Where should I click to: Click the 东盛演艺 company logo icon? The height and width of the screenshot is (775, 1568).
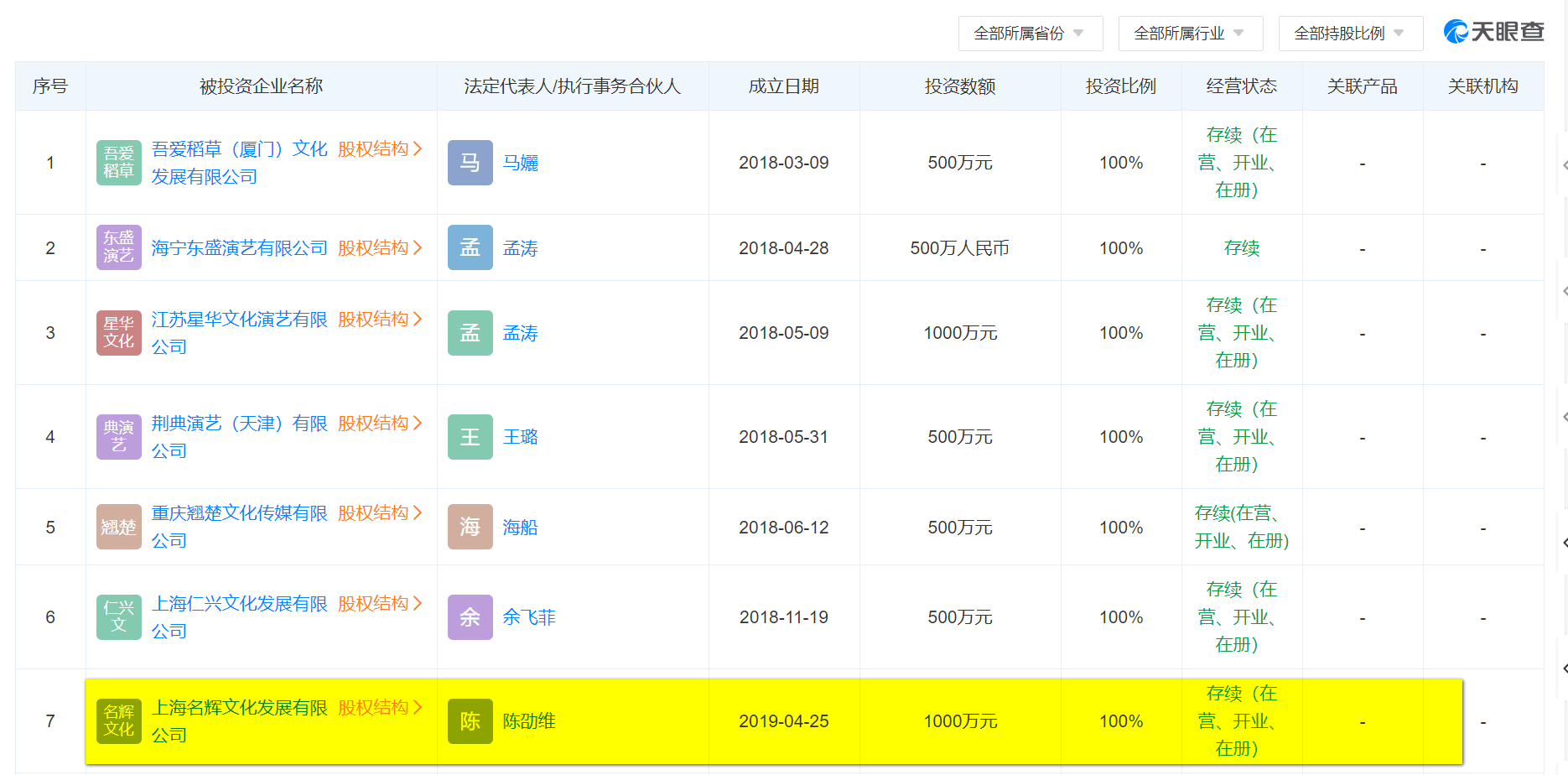click(x=119, y=247)
